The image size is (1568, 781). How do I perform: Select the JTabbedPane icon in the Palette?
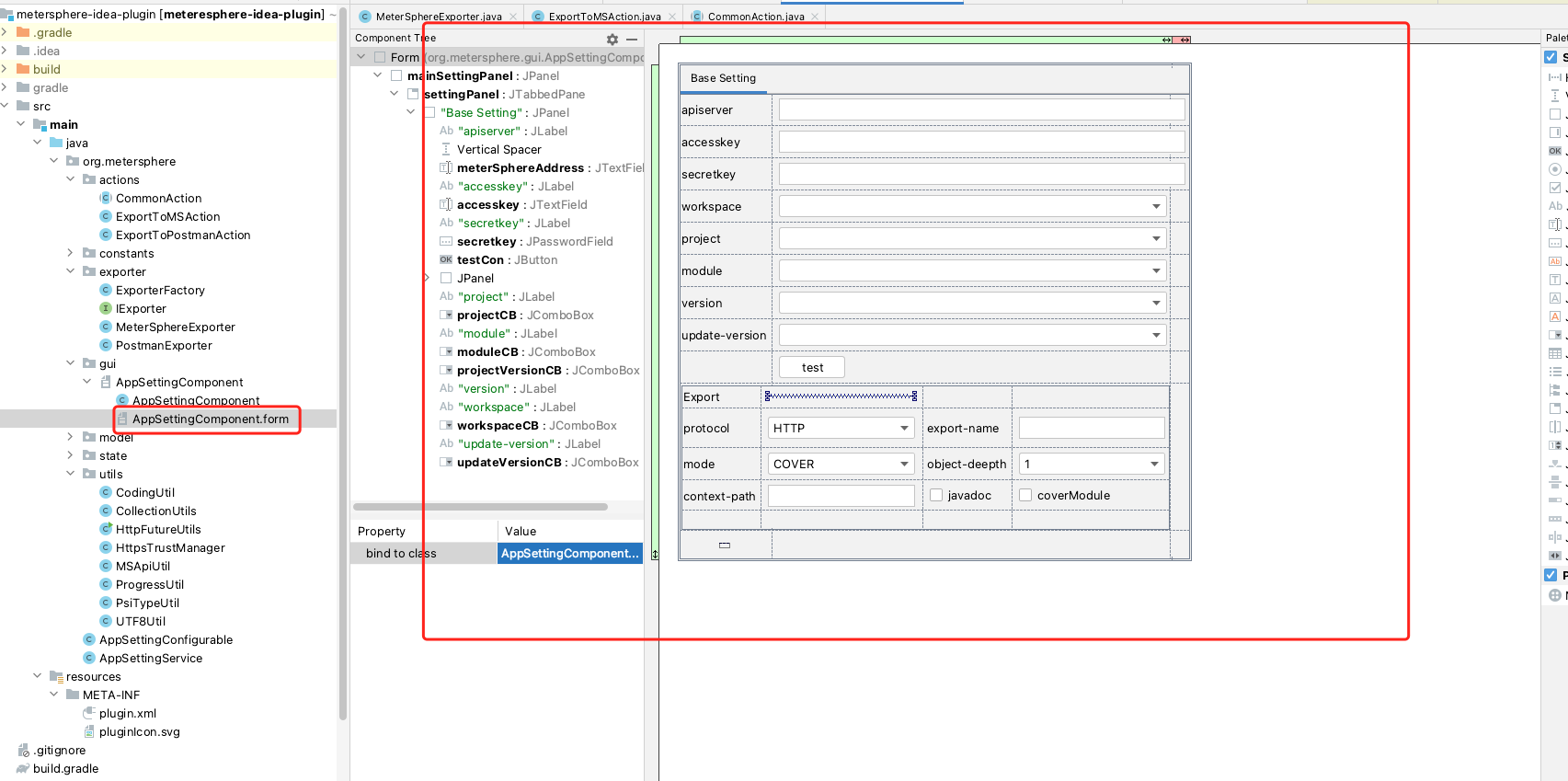1555,408
